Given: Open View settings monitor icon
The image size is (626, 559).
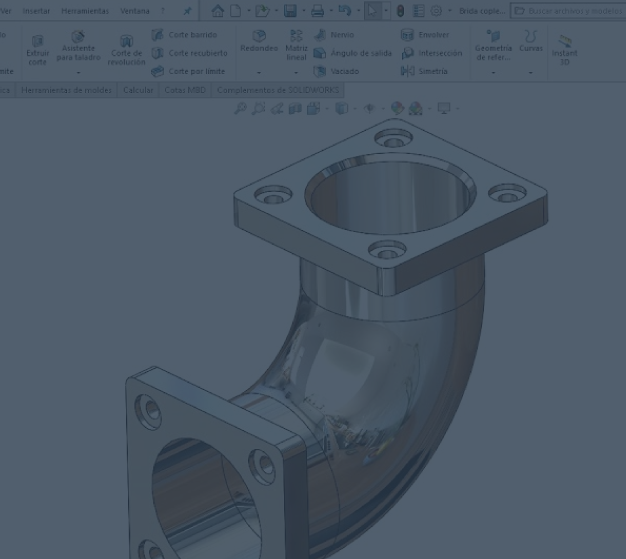Looking at the screenshot, I should click(444, 108).
